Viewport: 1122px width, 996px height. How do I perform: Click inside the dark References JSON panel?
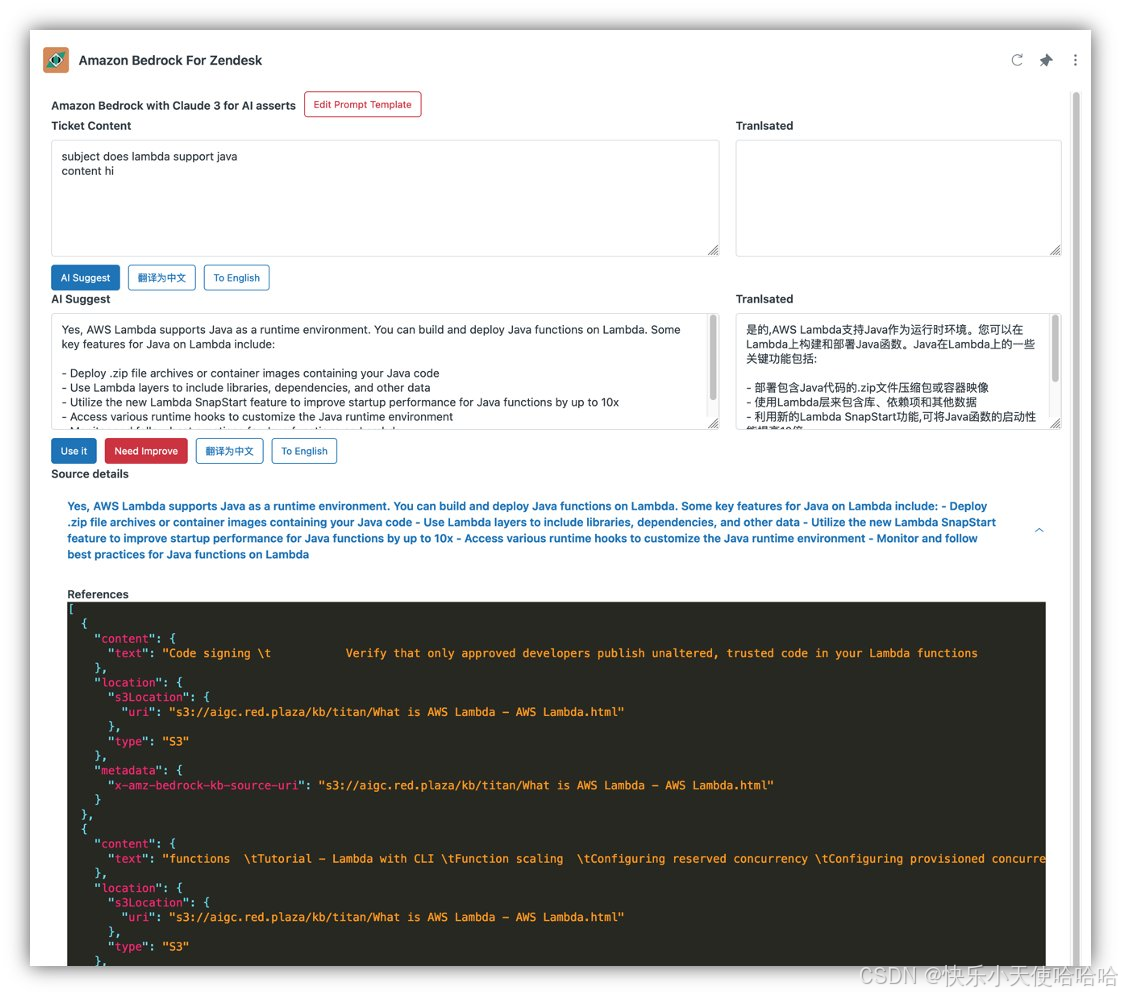click(550, 780)
